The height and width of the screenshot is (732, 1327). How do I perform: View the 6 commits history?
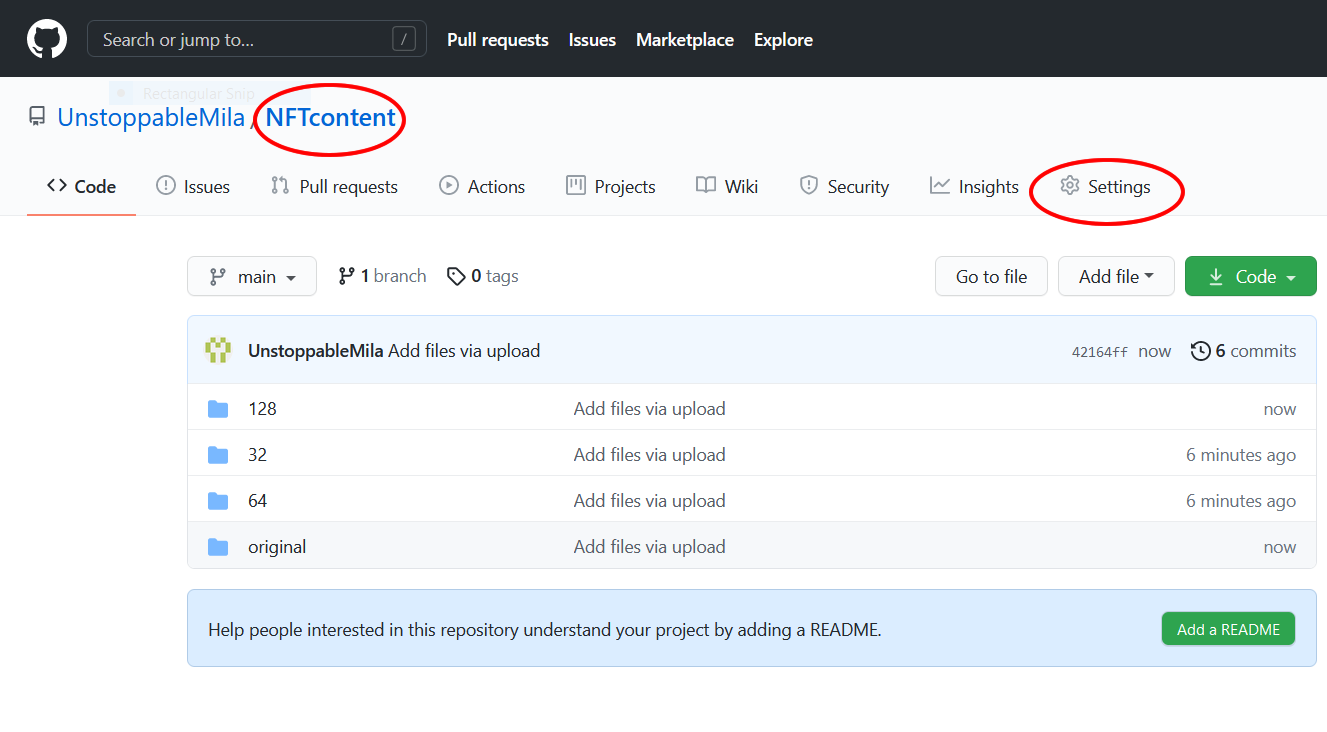coord(1244,351)
